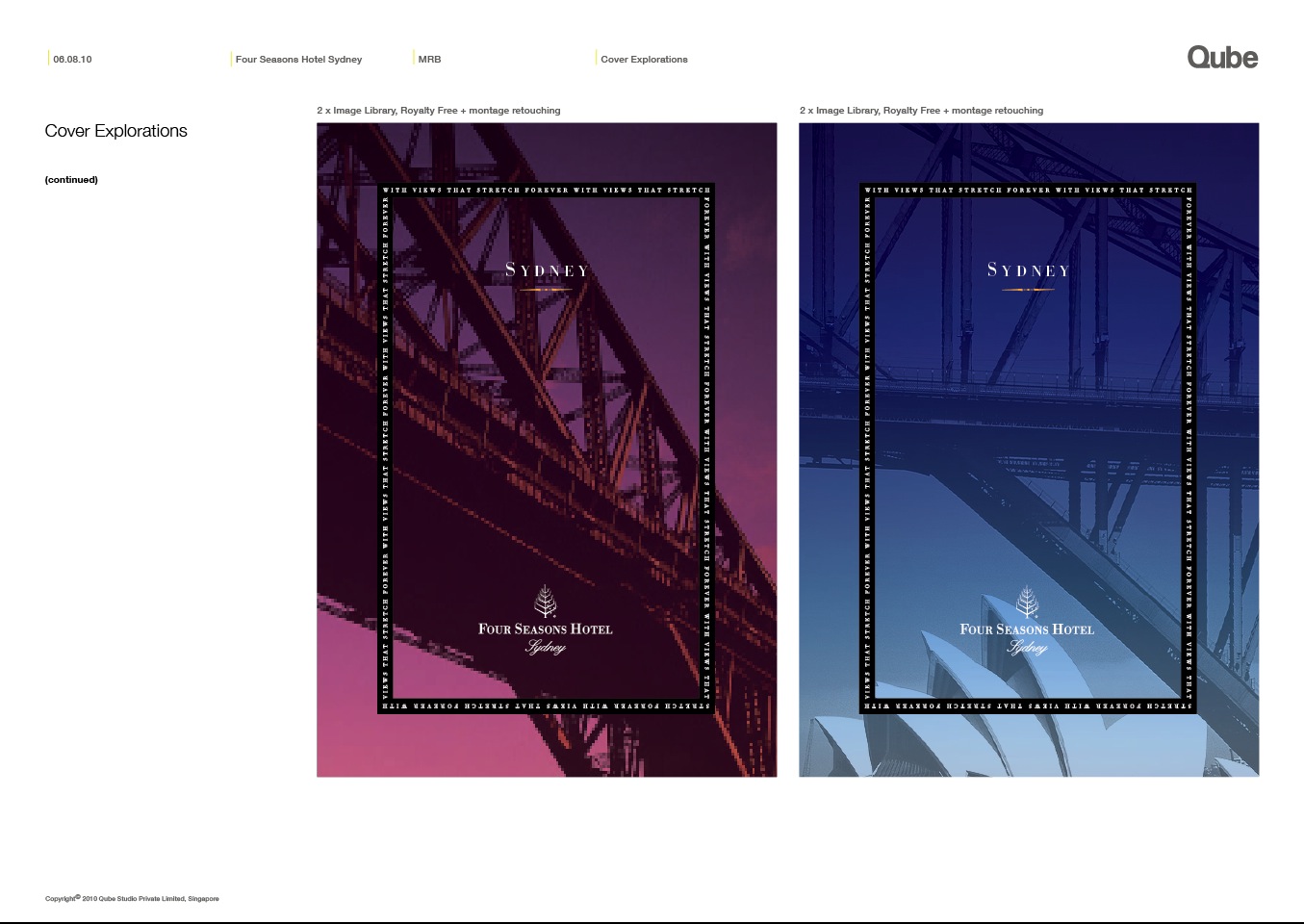
Task: Click Four Seasons tree logo on blue cover
Action: click(1027, 602)
